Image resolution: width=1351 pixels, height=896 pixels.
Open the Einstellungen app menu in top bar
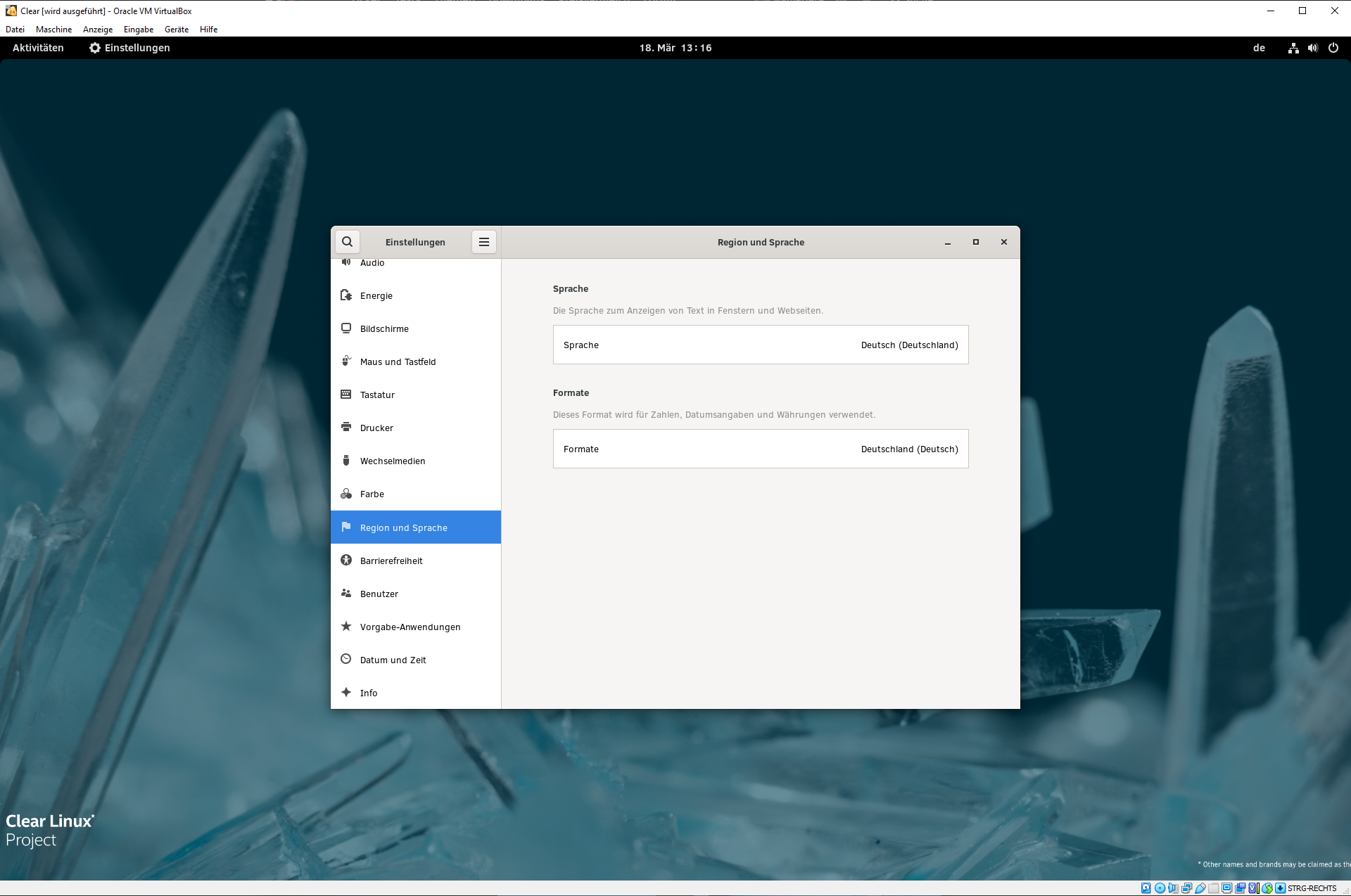pyautogui.click(x=129, y=48)
